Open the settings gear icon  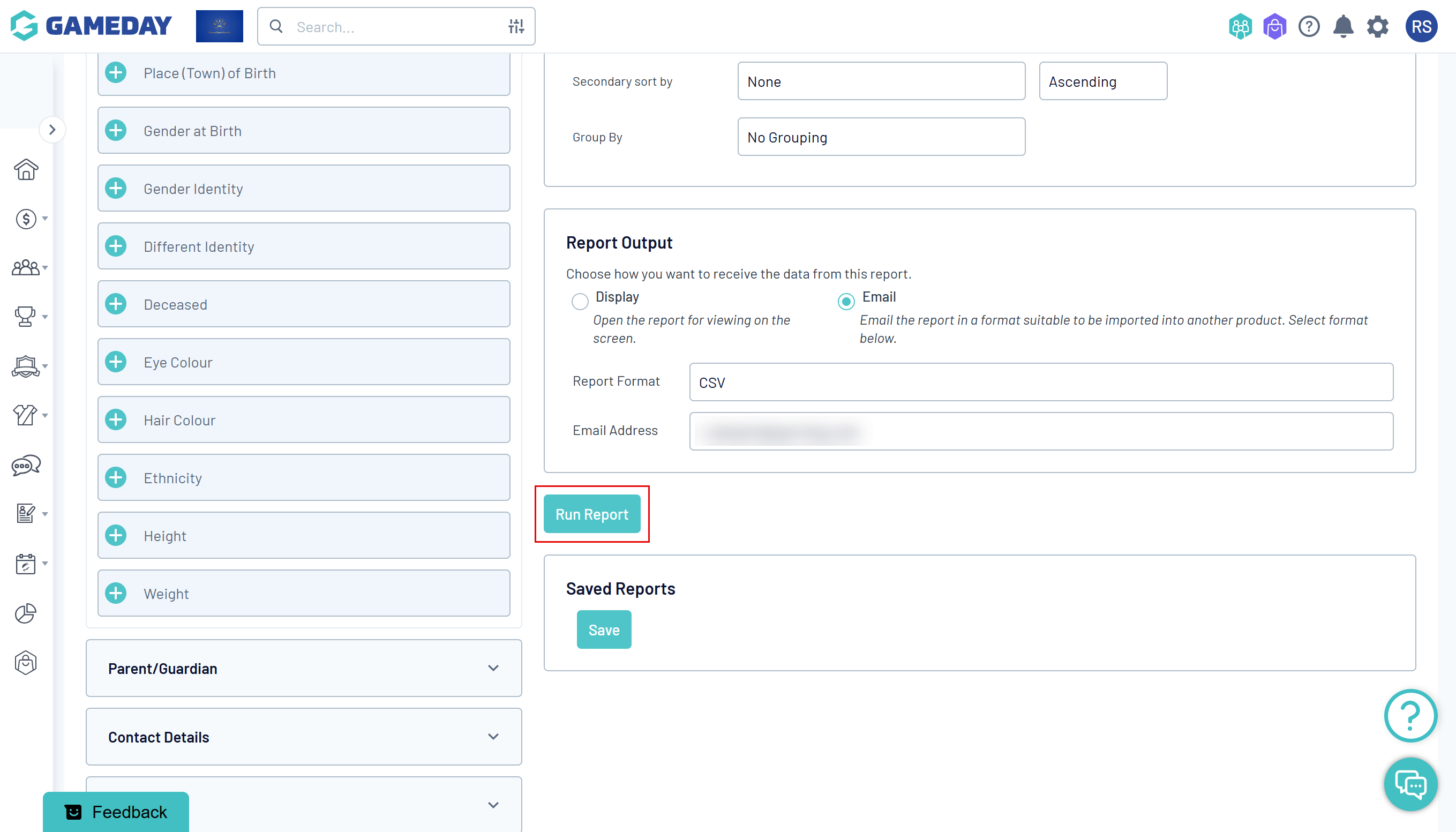pyautogui.click(x=1377, y=26)
